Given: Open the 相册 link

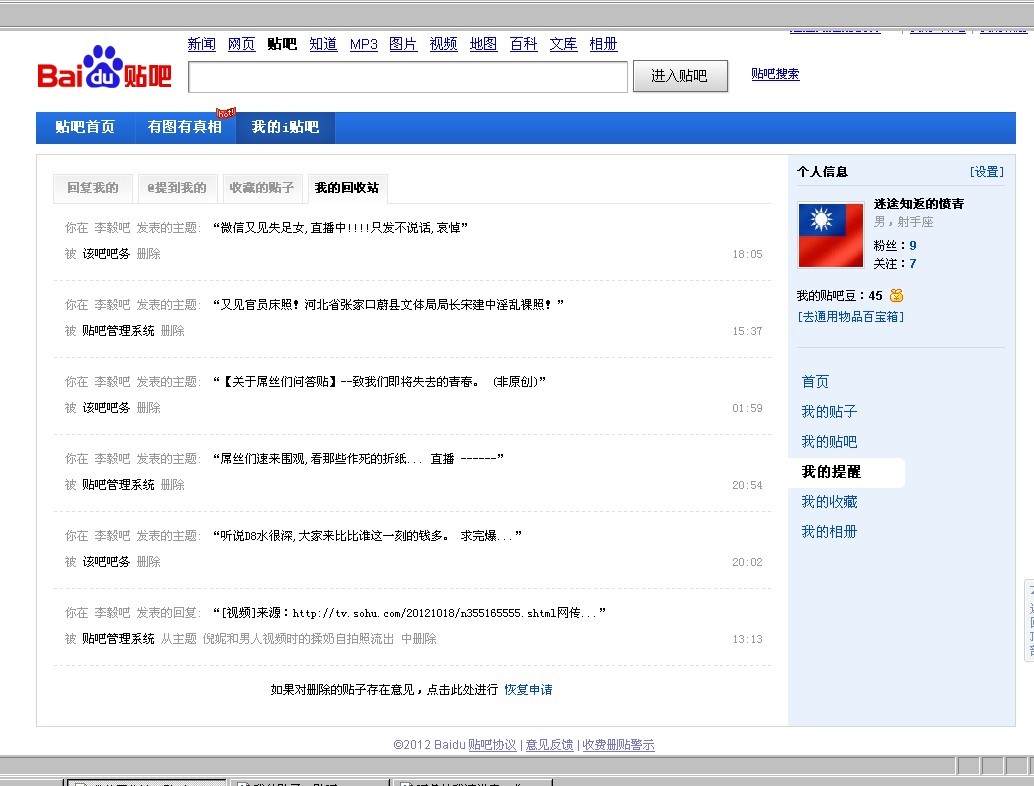Looking at the screenshot, I should (x=603, y=44).
